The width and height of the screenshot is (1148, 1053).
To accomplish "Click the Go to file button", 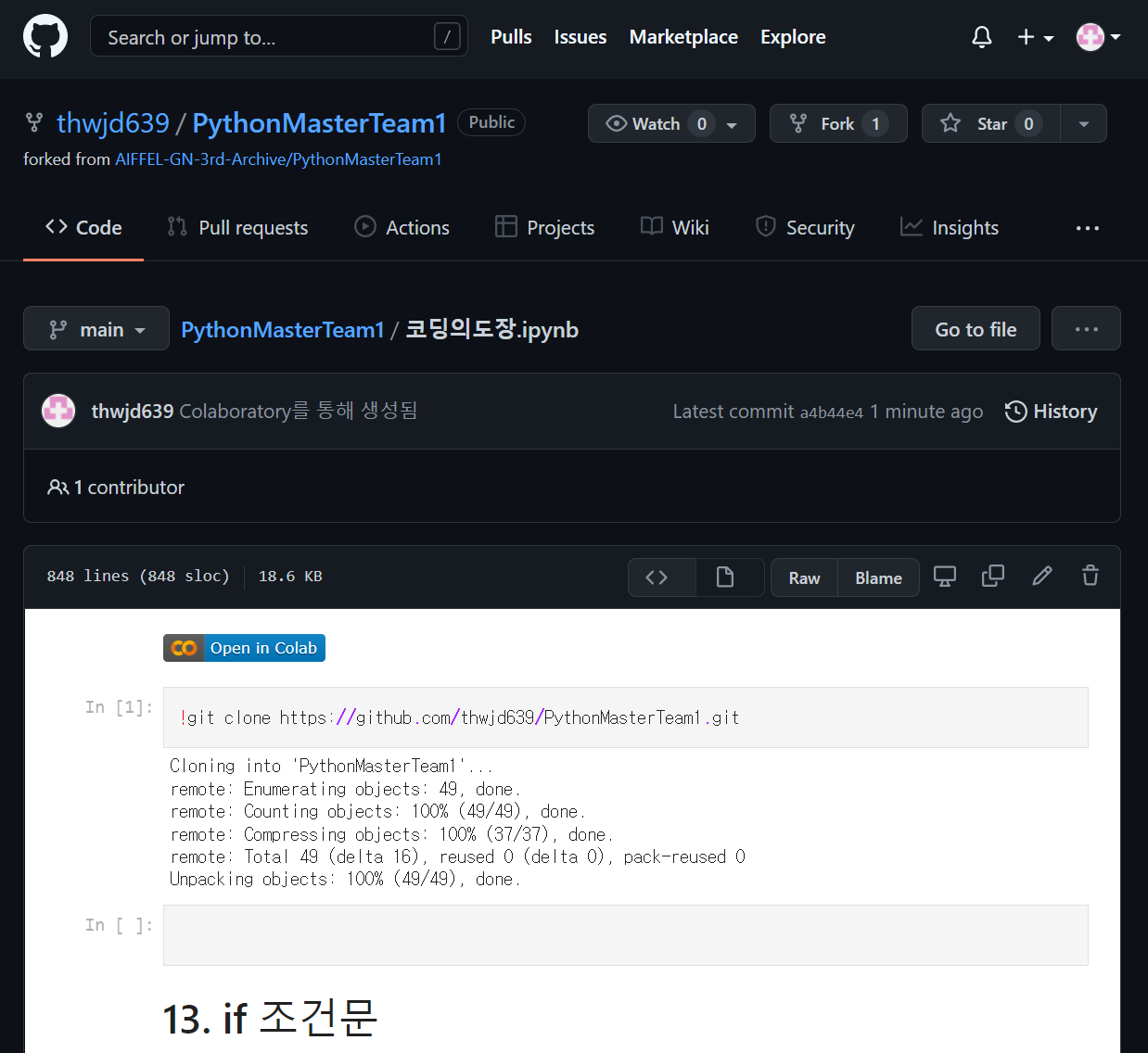I will click(x=976, y=328).
